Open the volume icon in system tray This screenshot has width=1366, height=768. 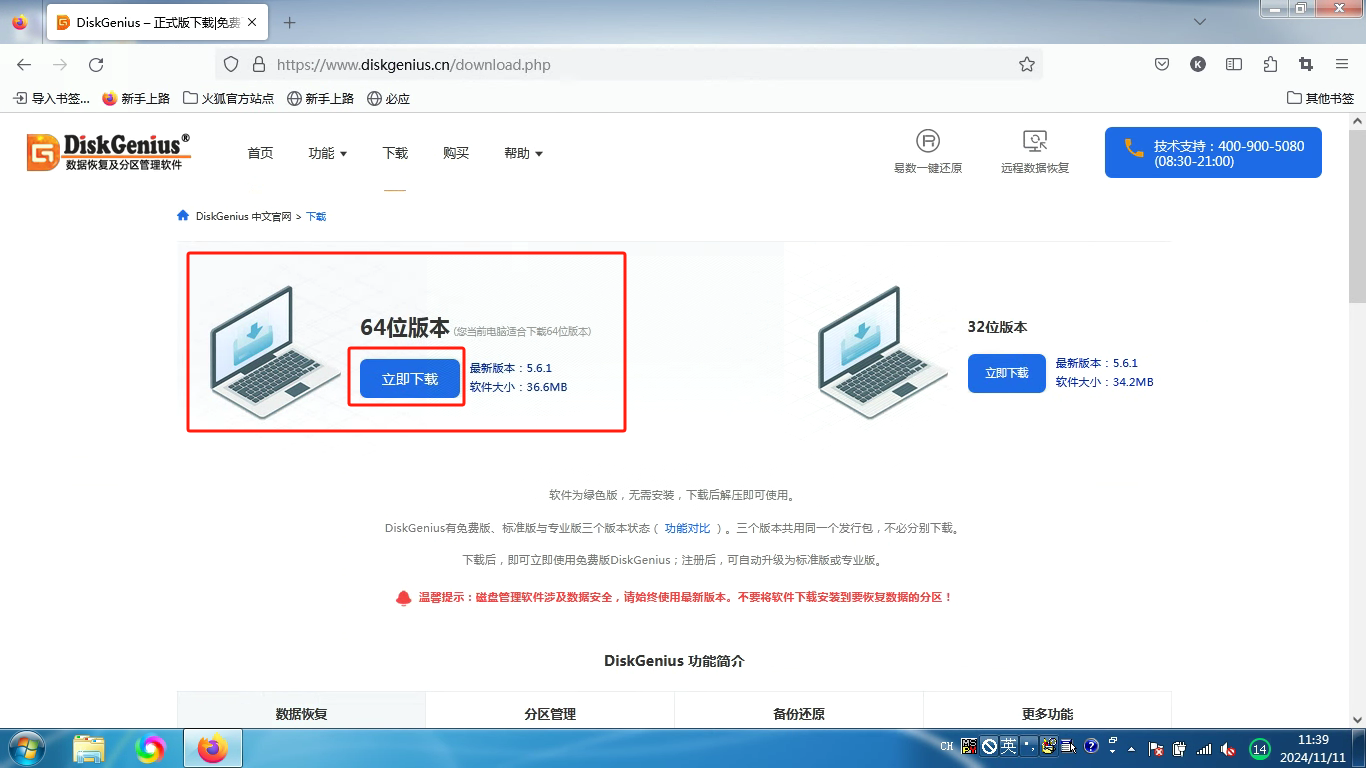click(1228, 748)
